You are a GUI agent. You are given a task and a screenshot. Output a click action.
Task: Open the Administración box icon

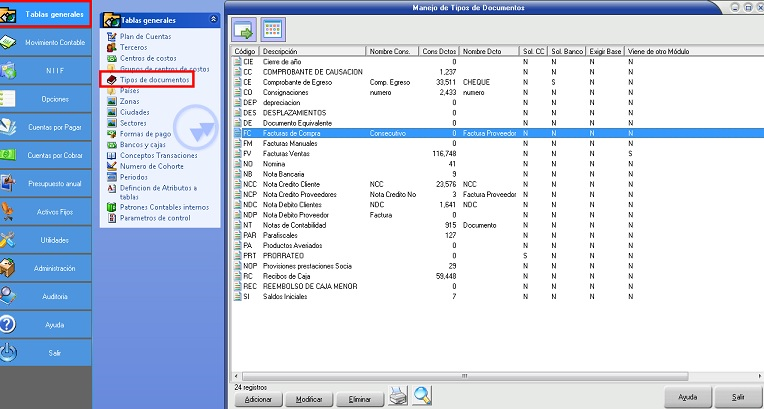click(x=9, y=268)
